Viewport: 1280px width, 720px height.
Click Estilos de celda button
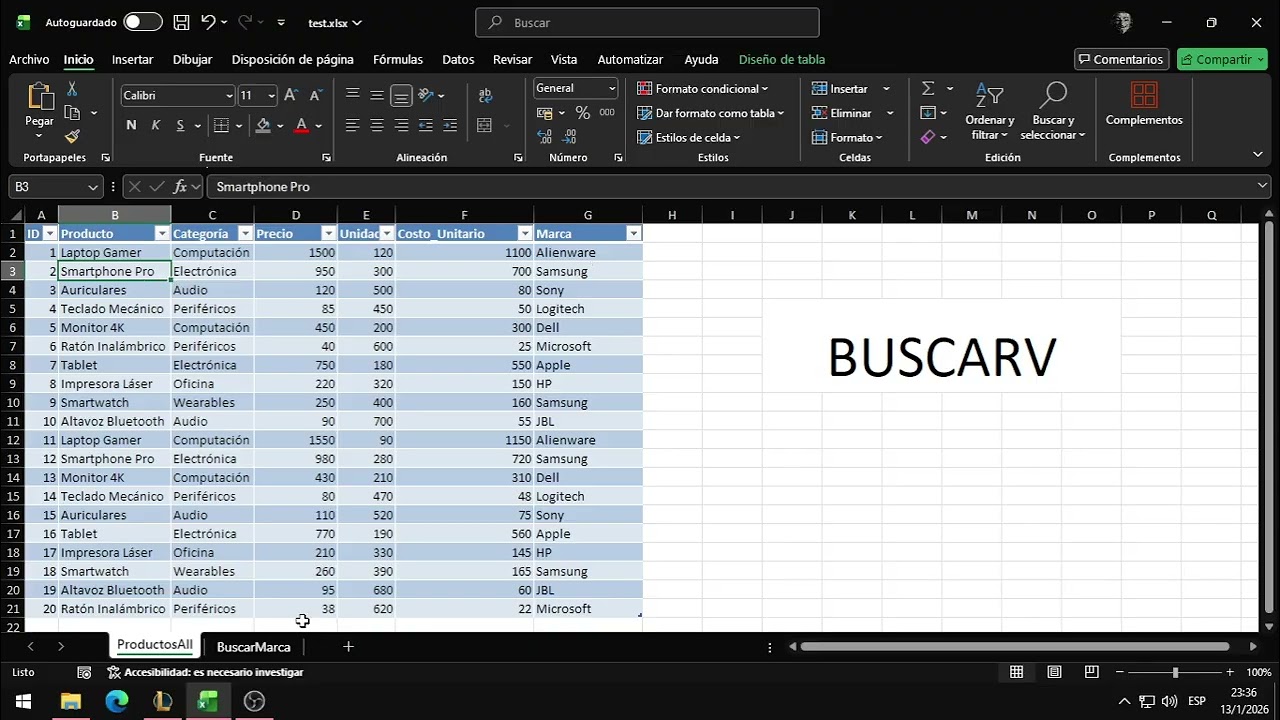pyautogui.click(x=688, y=137)
